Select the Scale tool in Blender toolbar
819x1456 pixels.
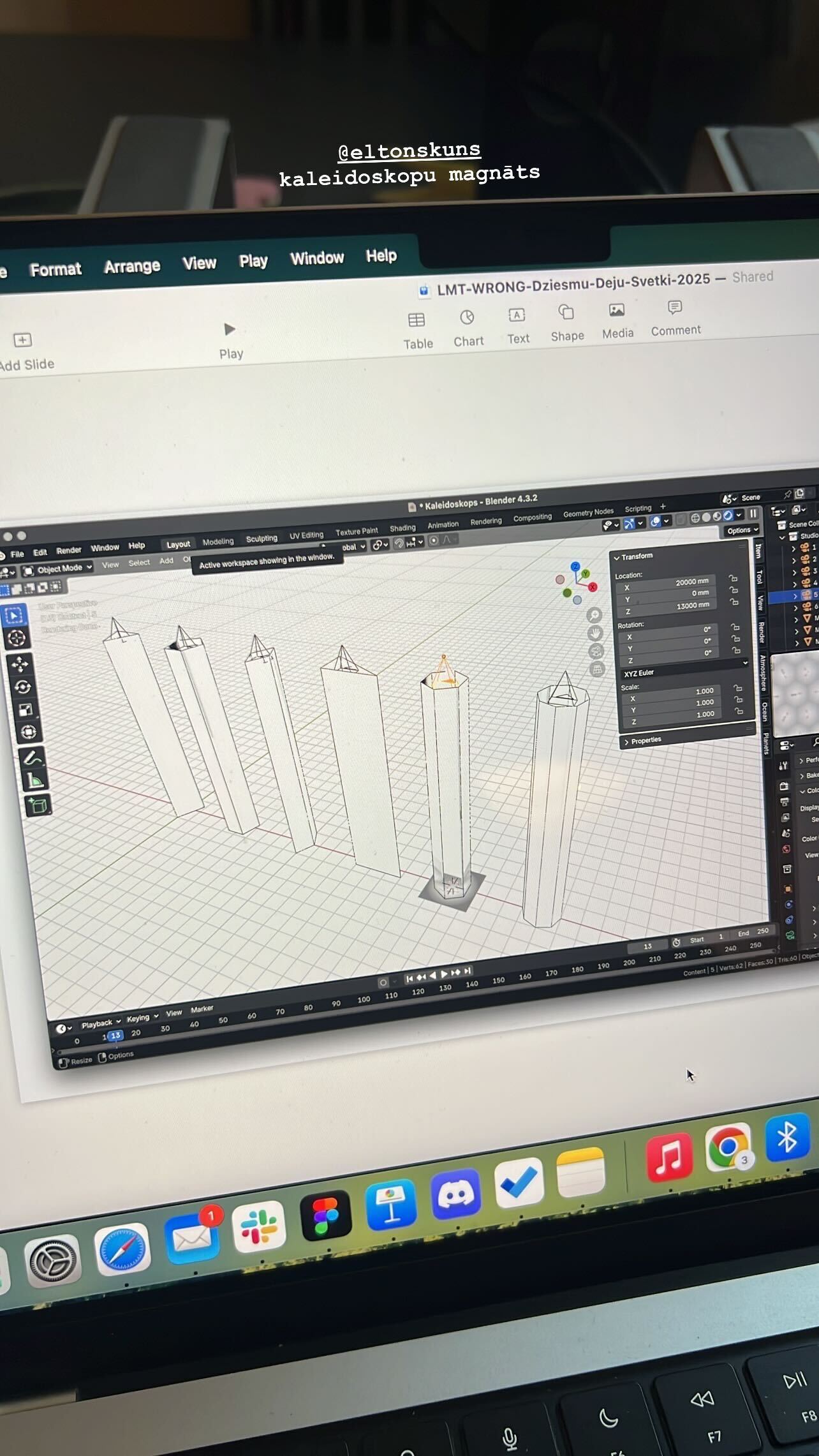pyautogui.click(x=26, y=709)
